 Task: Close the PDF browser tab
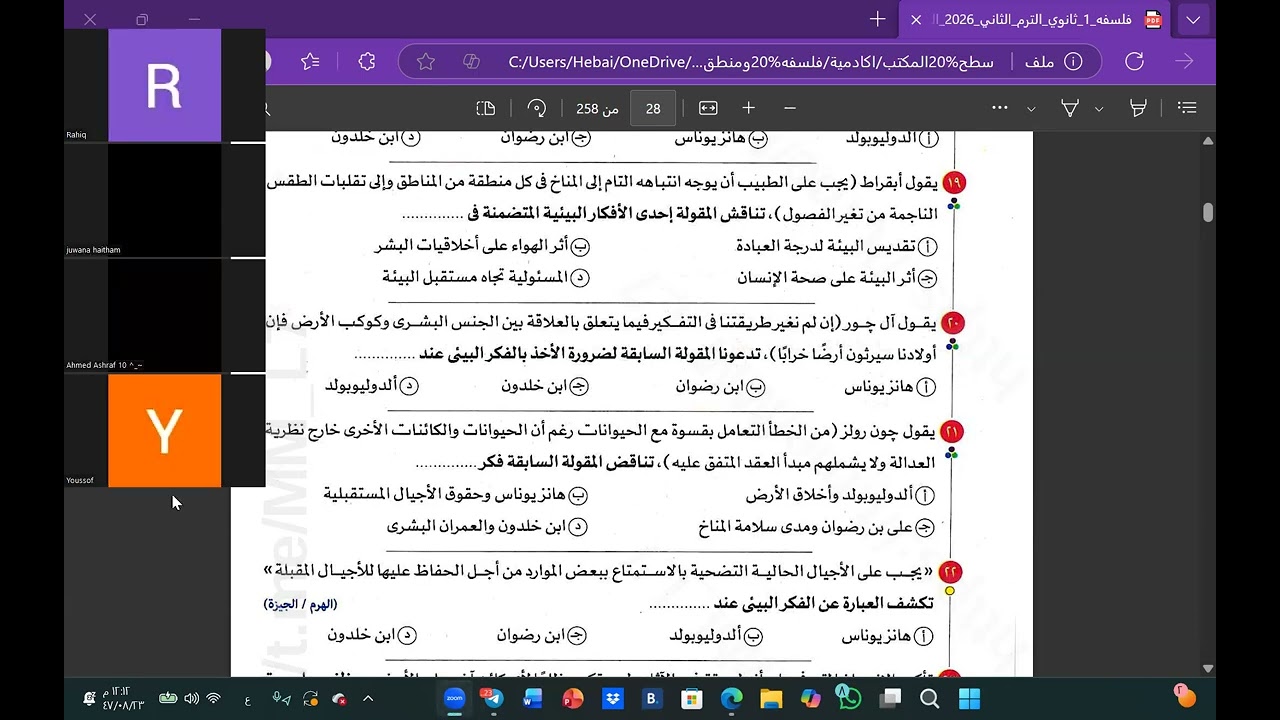(x=916, y=20)
